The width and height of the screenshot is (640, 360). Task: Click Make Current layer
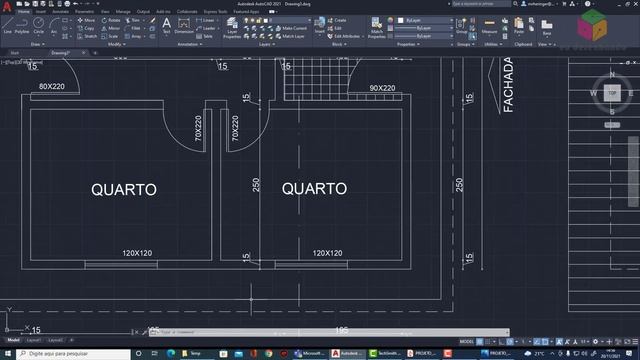tap(291, 28)
